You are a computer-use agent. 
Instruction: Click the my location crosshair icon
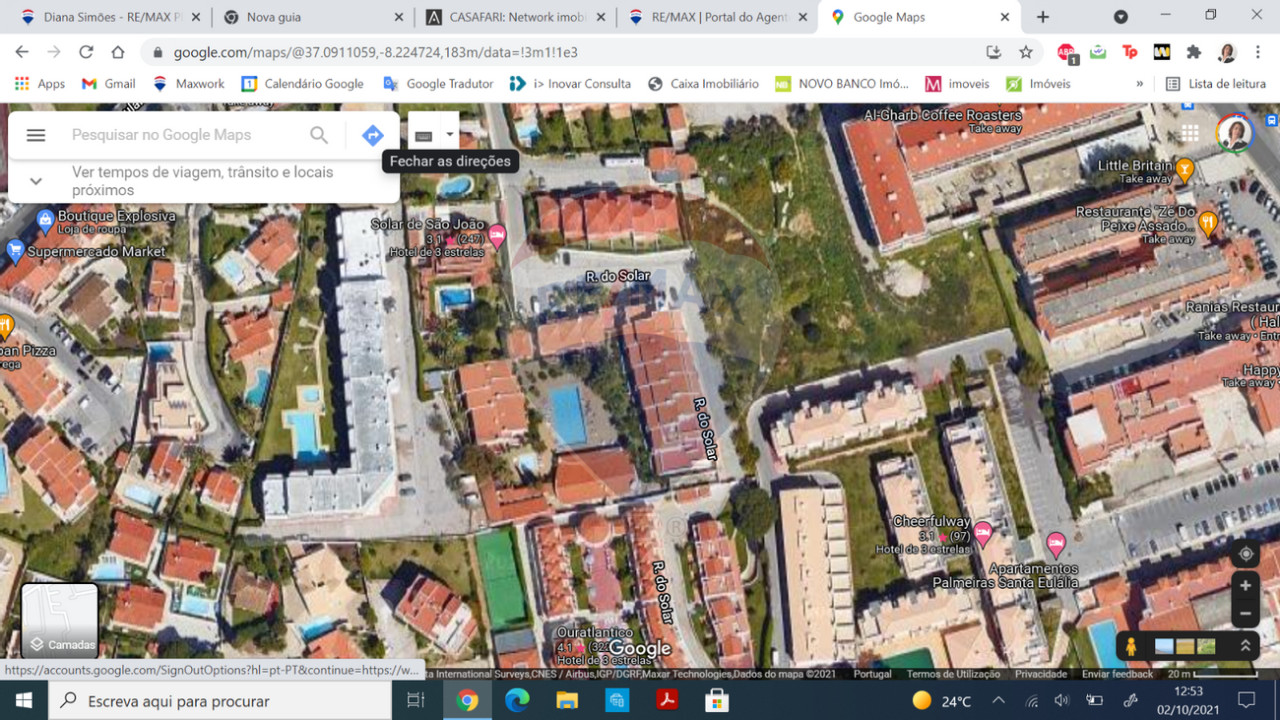(1245, 553)
